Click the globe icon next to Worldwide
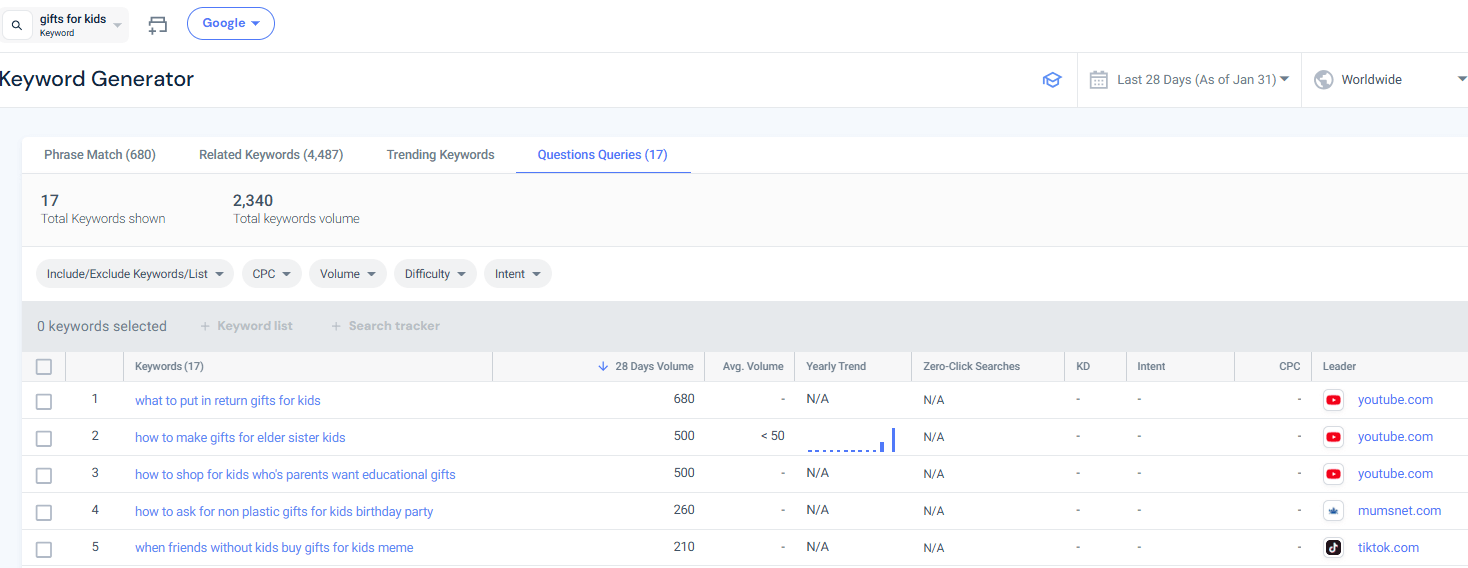Viewport: 1468px width, 568px height. pyautogui.click(x=1324, y=80)
